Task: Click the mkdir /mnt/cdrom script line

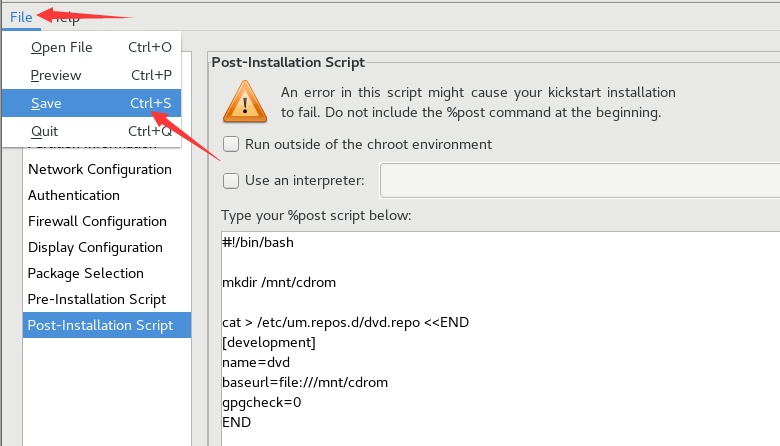Action: click(279, 282)
